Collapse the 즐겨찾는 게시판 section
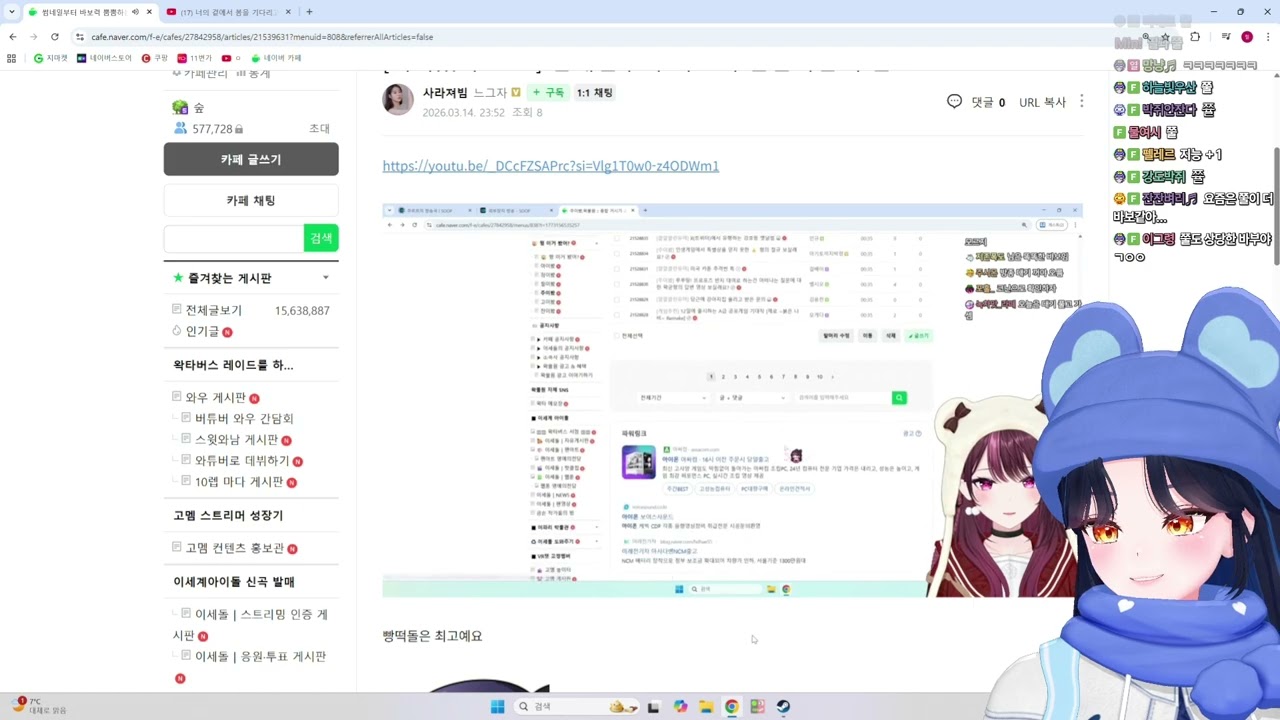 click(325, 278)
